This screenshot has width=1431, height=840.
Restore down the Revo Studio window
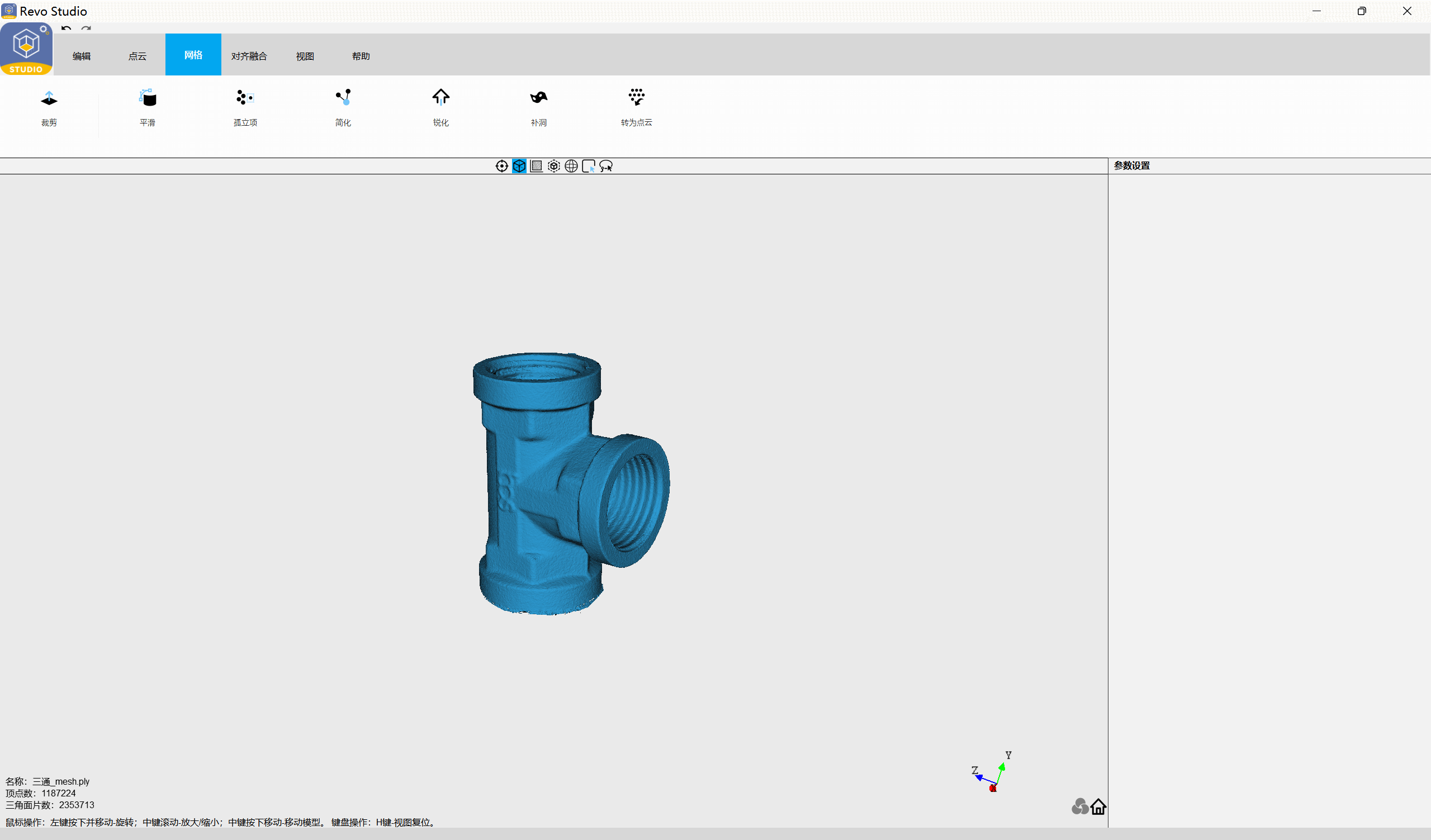tap(1362, 11)
